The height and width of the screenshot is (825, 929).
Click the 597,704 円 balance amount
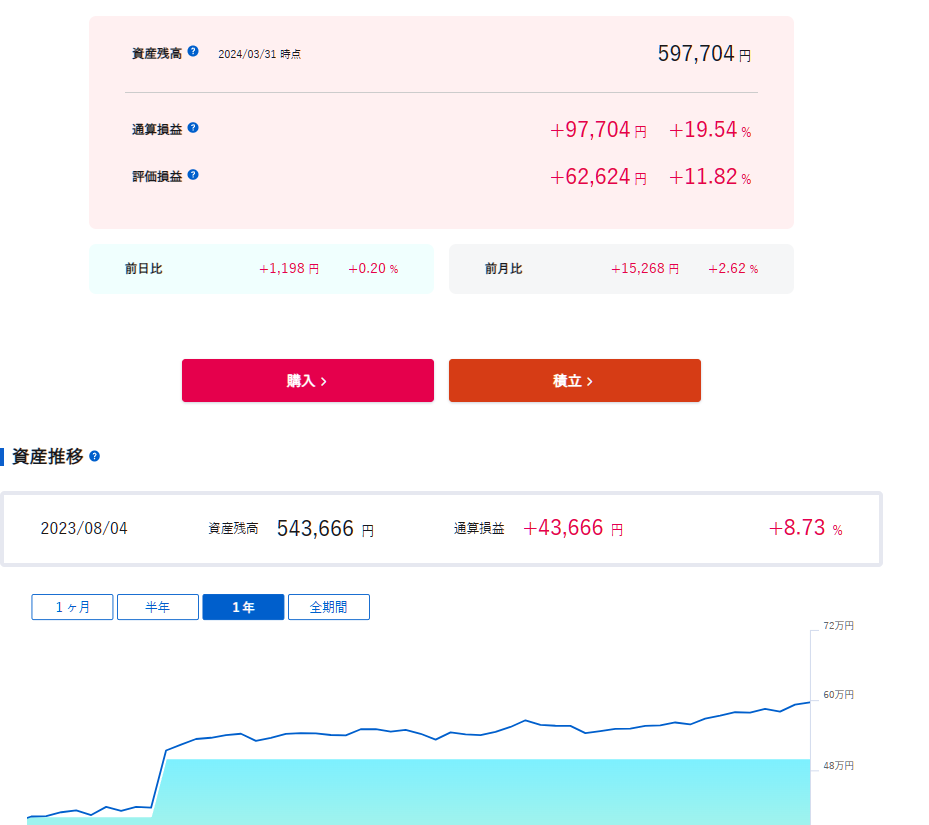point(704,54)
